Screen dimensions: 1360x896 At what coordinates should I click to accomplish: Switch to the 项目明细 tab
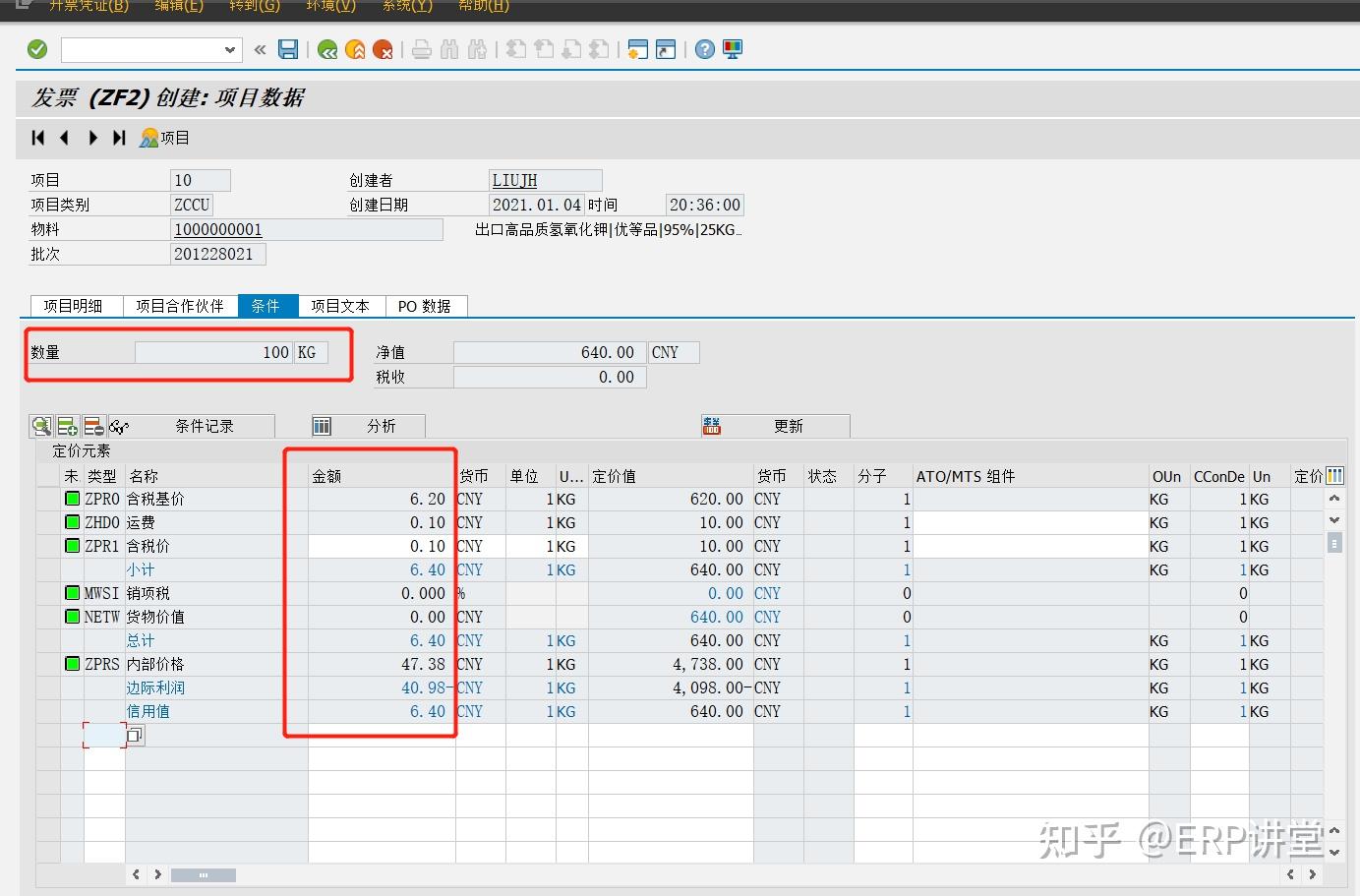point(76,306)
